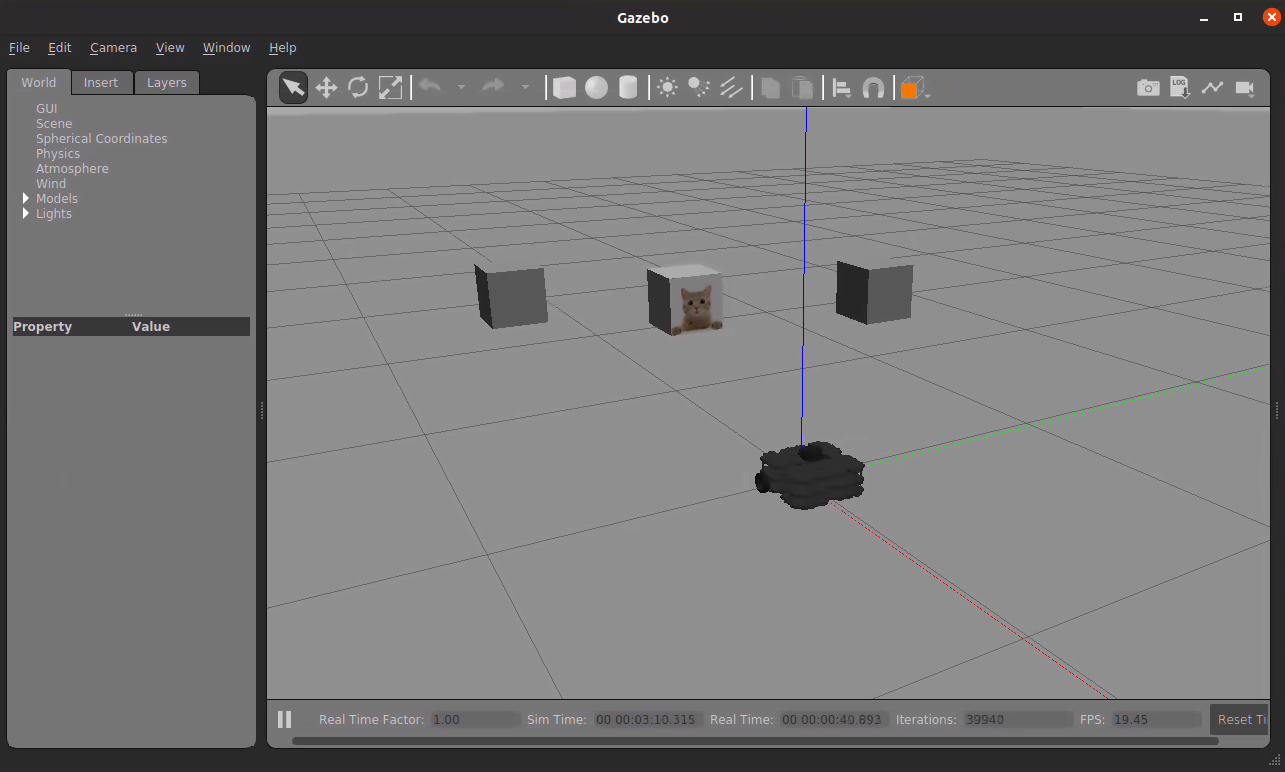Open the plotting utility icon
1285x772 pixels.
[1212, 87]
